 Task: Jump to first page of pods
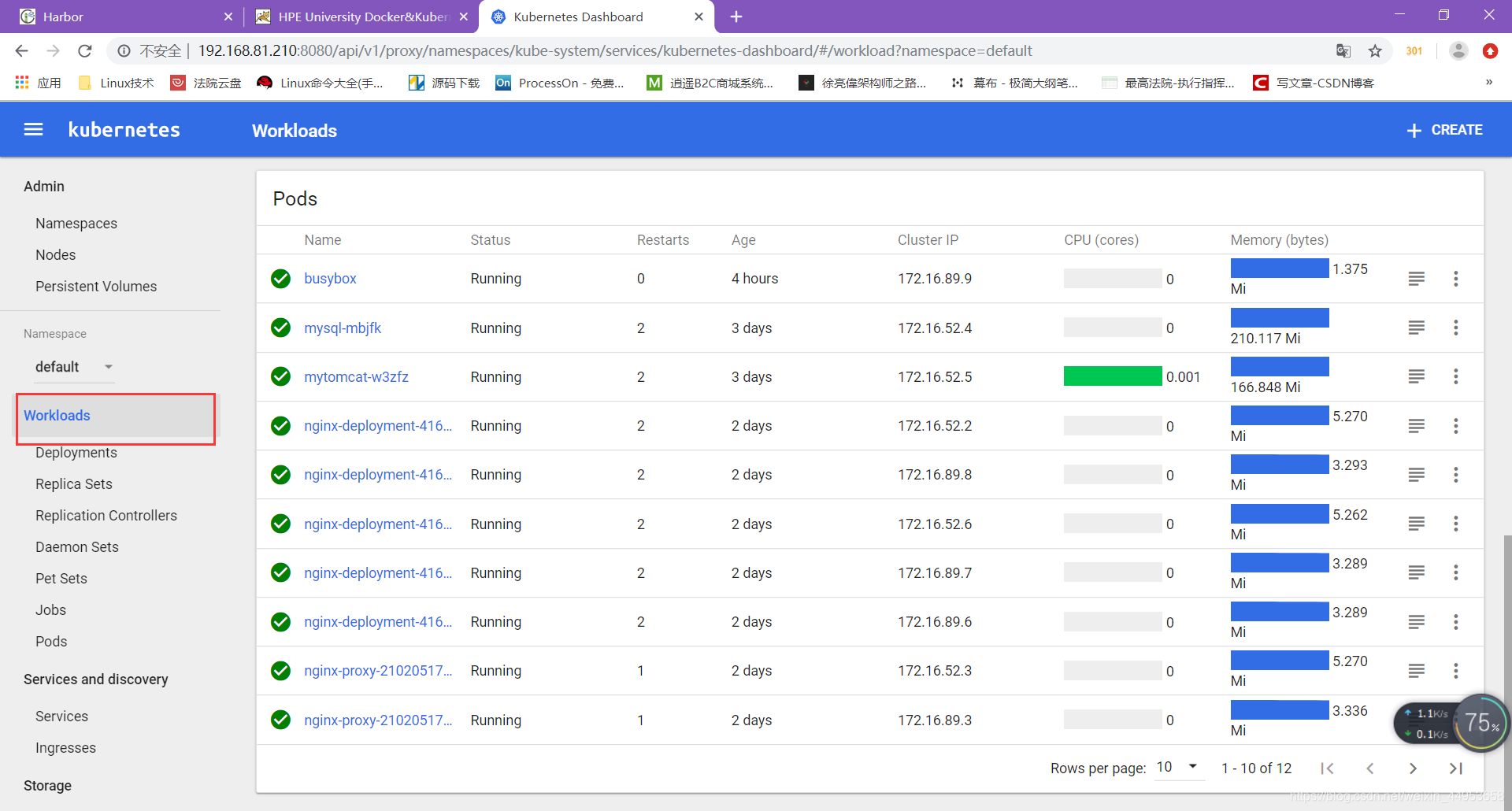click(1328, 768)
